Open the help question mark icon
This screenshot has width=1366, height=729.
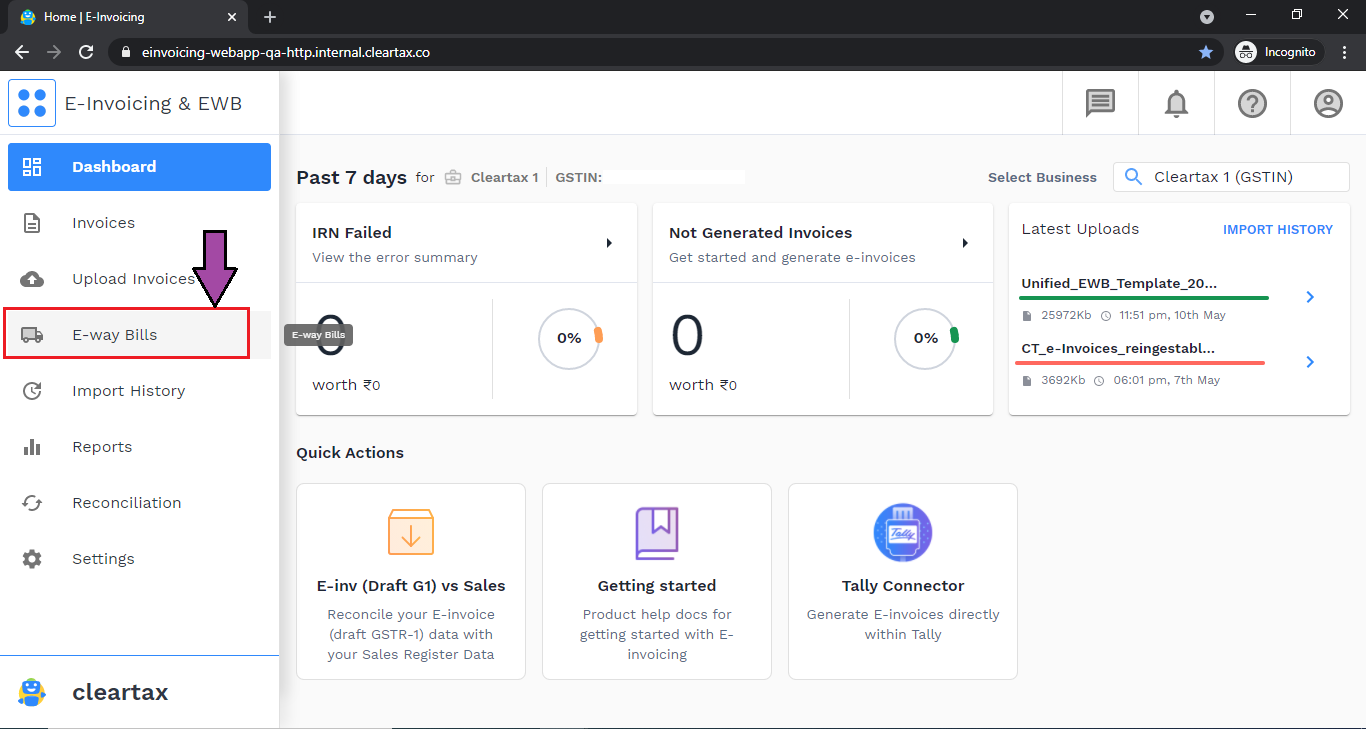tap(1252, 103)
